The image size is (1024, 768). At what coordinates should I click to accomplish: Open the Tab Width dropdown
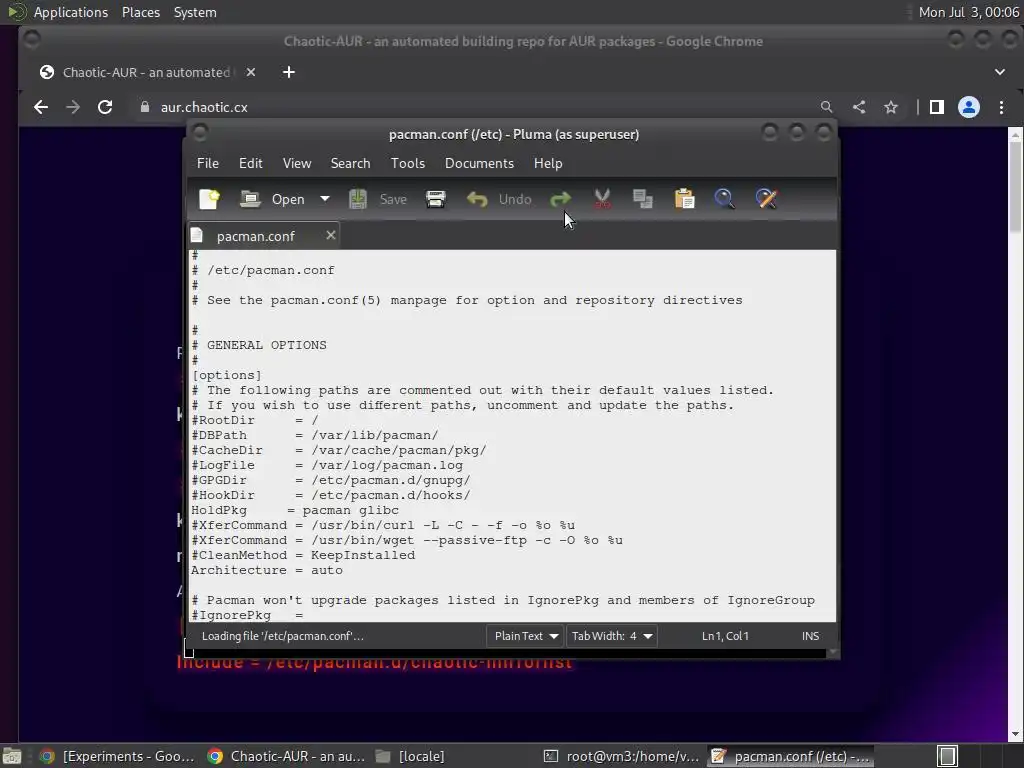pos(611,636)
